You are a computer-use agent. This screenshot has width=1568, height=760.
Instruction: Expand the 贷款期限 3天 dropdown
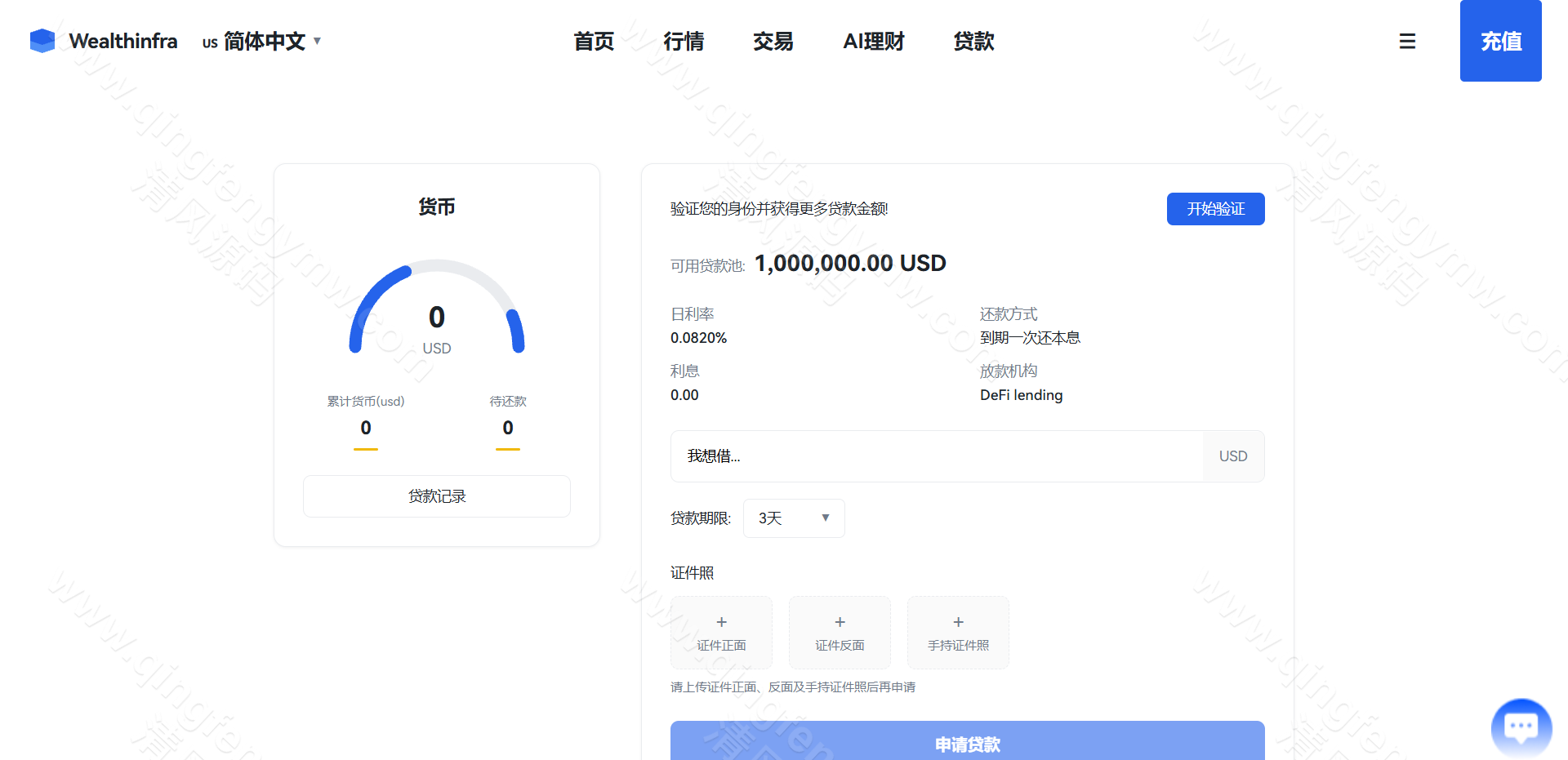[x=794, y=518]
